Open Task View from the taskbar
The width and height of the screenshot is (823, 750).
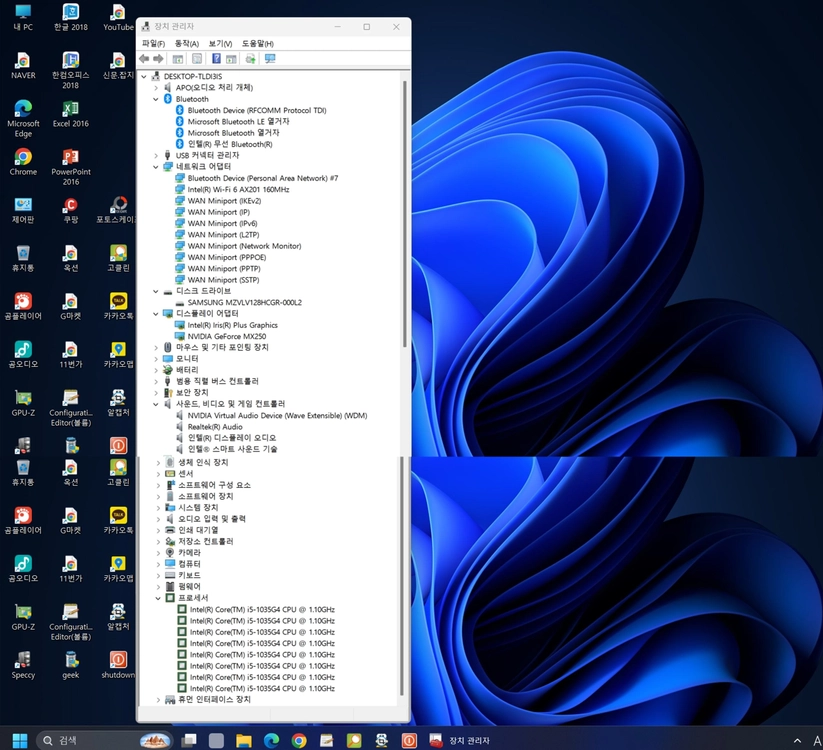tap(189, 741)
